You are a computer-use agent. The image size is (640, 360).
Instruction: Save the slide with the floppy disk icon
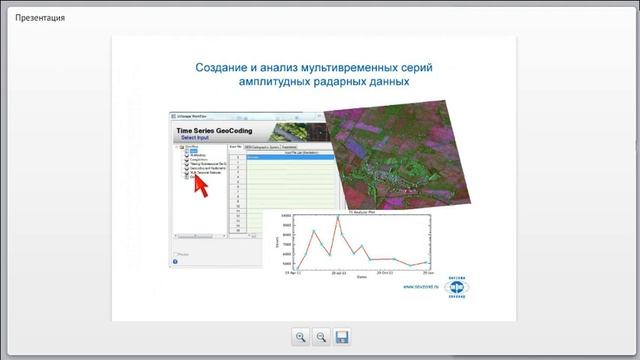342,337
